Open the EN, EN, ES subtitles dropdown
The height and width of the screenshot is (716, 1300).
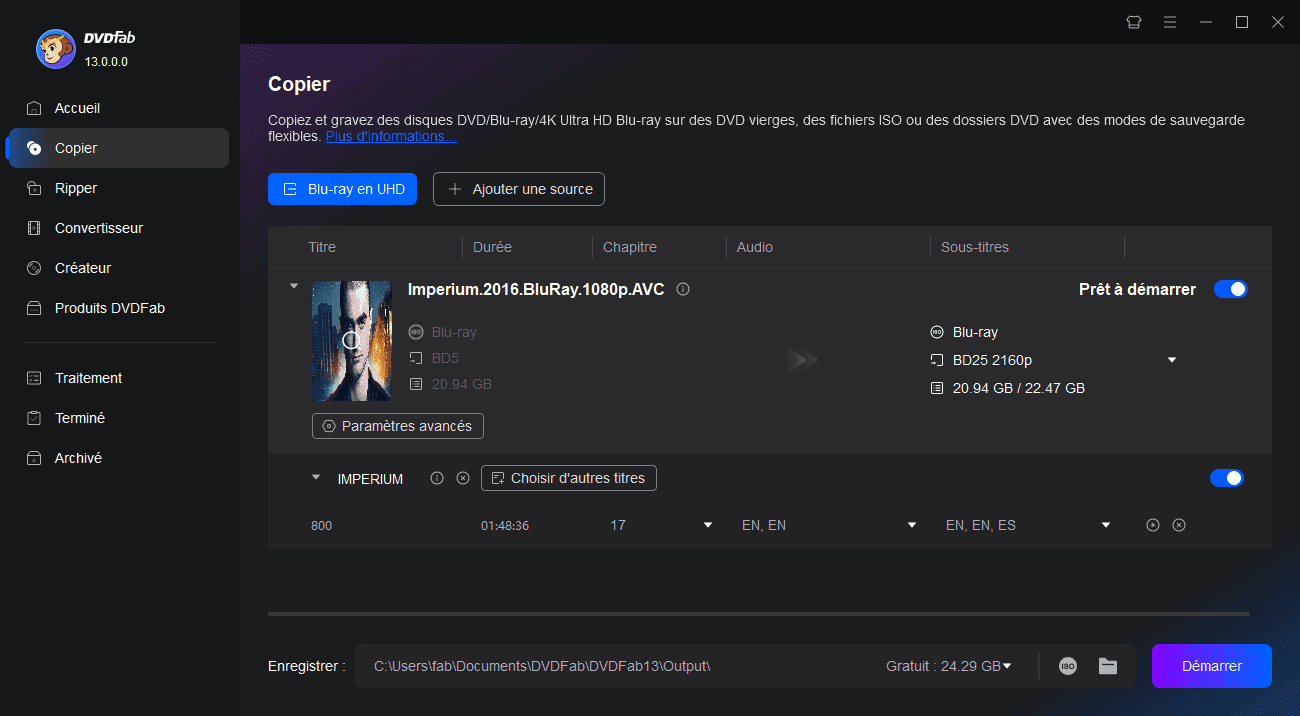(1106, 525)
